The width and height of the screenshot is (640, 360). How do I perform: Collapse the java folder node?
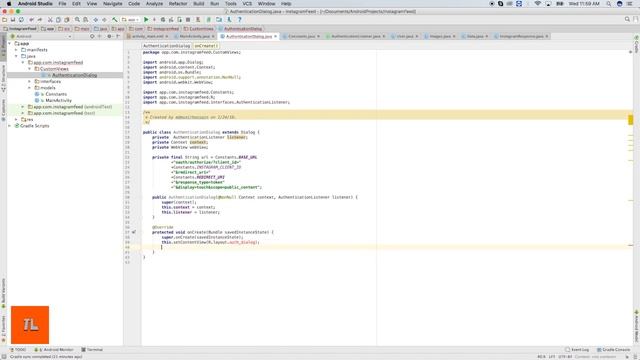16,56
